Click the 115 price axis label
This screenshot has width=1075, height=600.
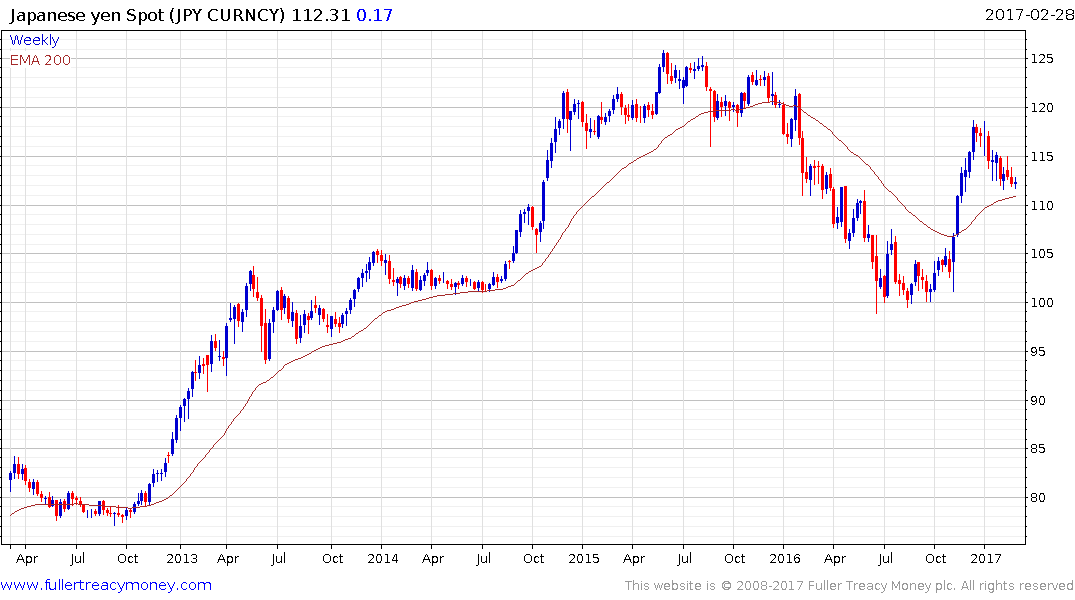(1042, 157)
